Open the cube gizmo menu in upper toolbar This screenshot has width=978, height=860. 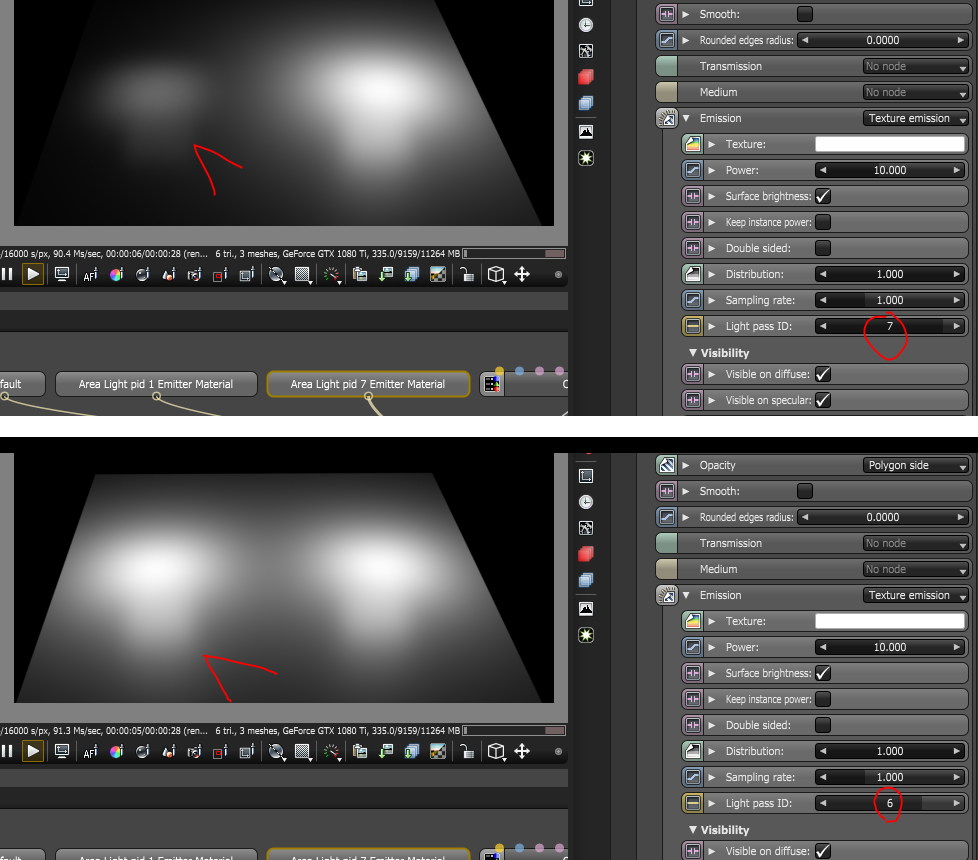point(496,274)
